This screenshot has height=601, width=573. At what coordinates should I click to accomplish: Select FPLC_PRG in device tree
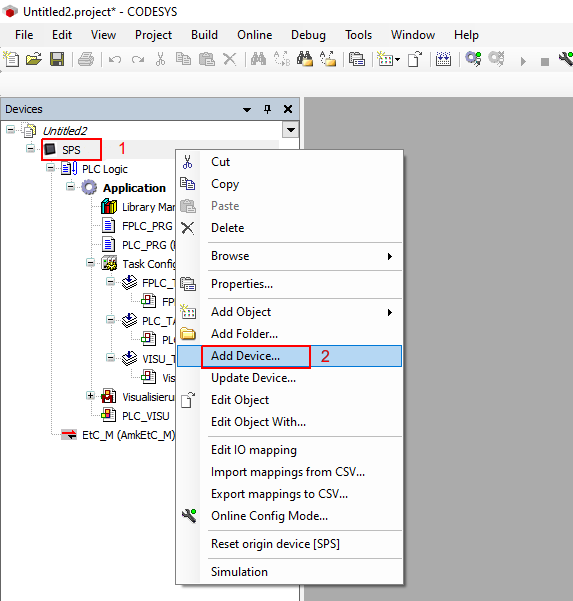tap(147, 226)
